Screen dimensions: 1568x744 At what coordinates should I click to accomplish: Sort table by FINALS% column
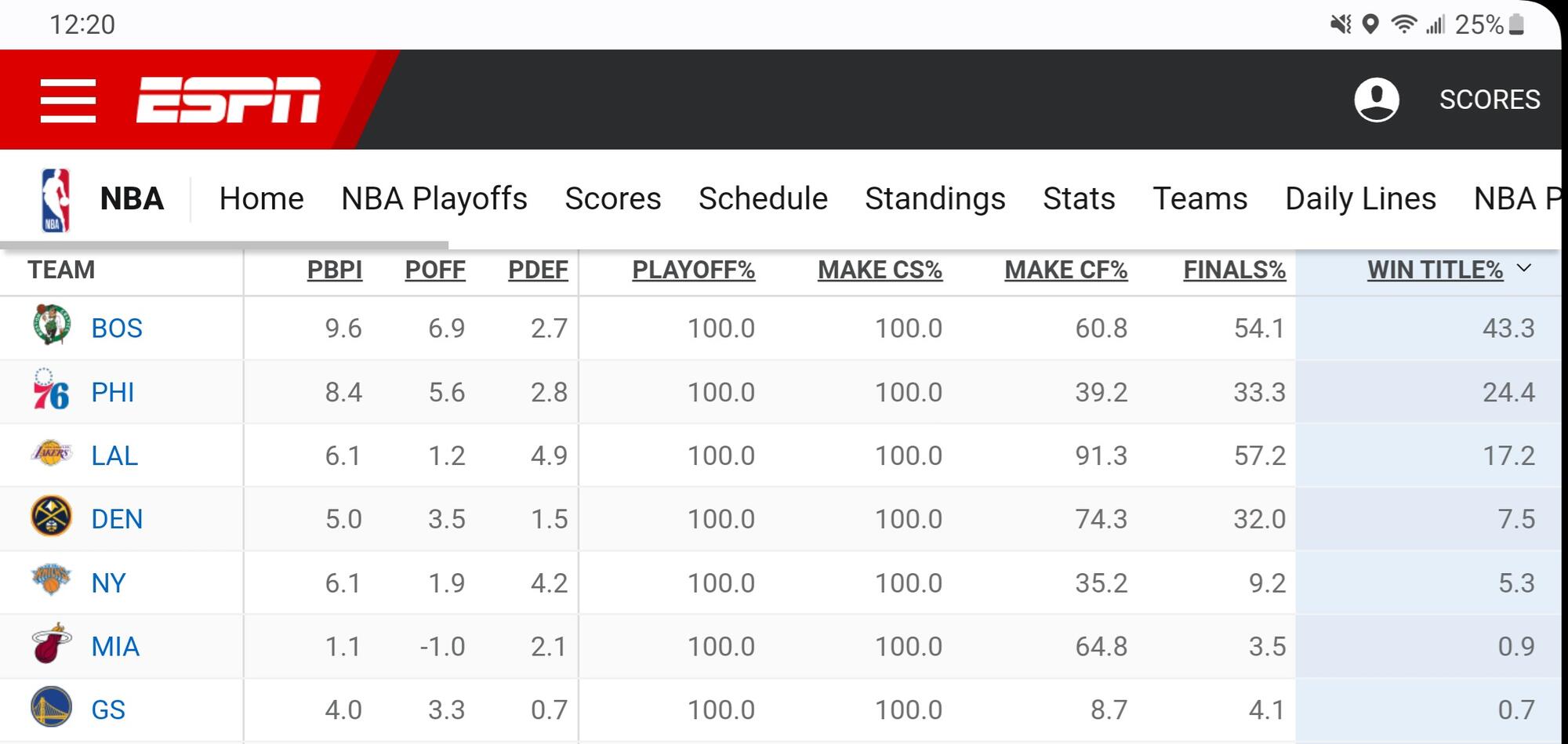[1234, 270]
